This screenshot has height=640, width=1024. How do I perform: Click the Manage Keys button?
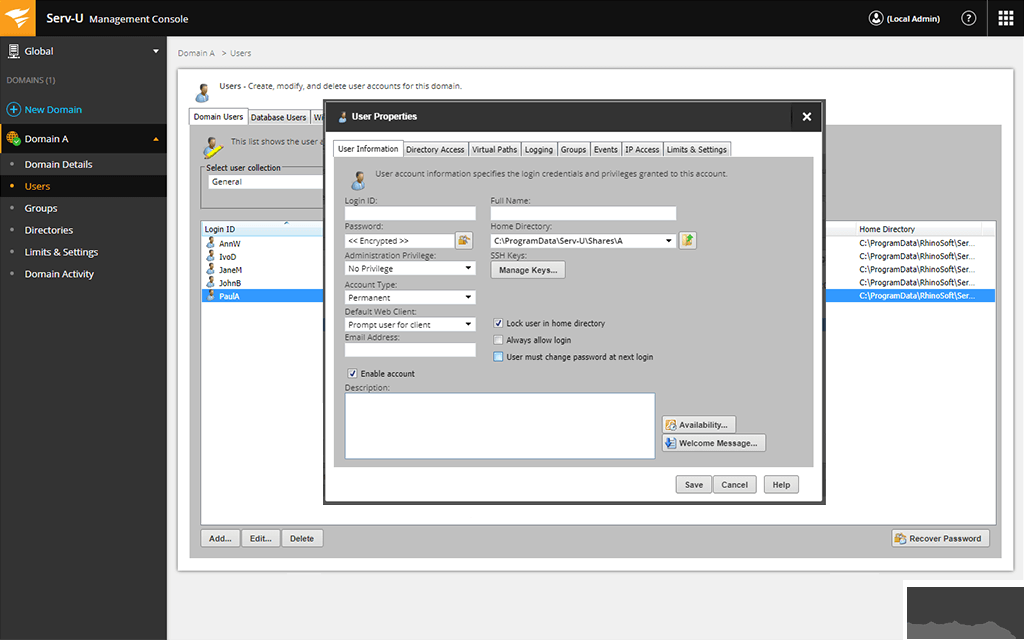528,270
